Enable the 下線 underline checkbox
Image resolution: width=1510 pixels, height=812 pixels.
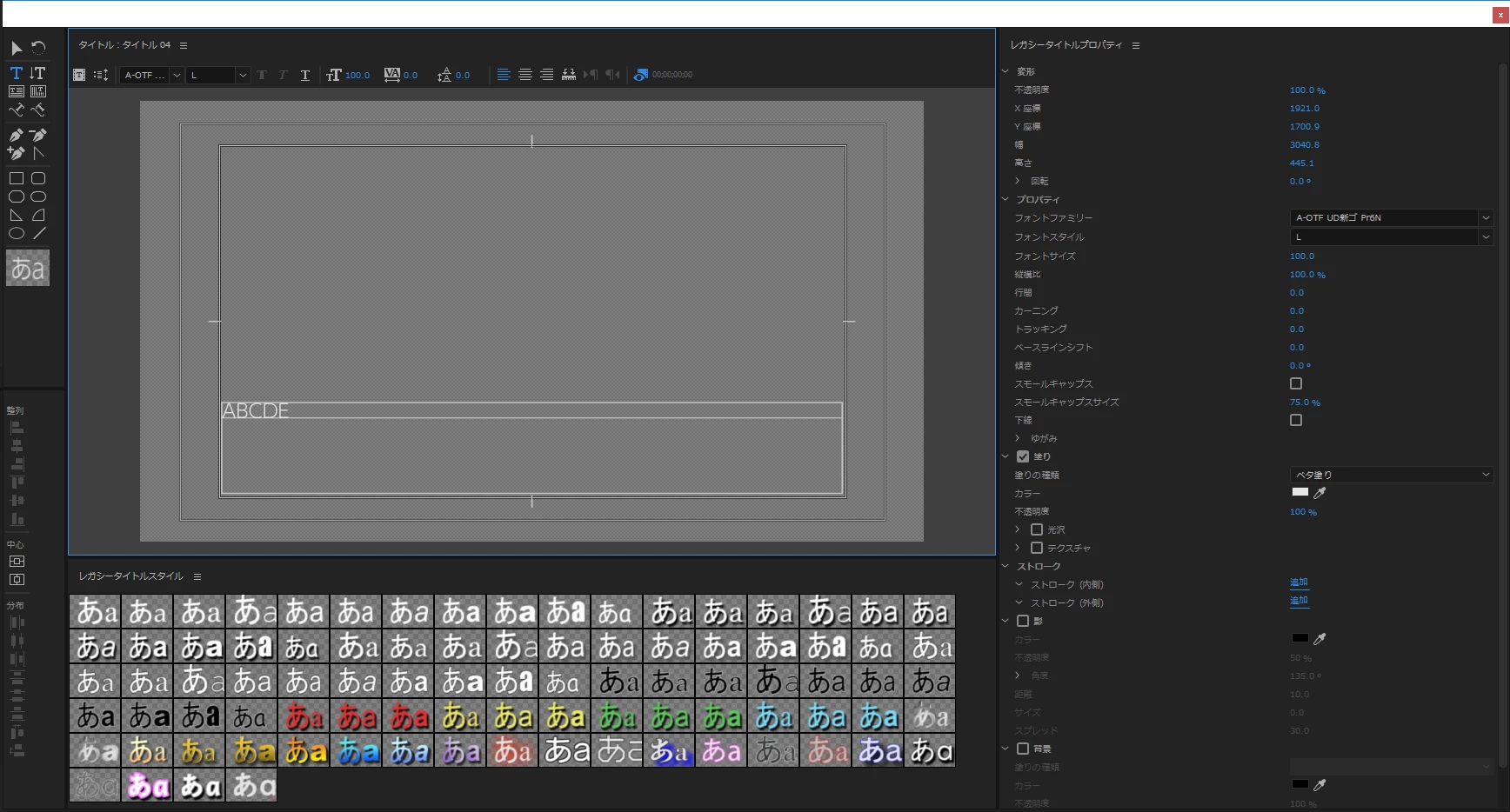coord(1296,420)
